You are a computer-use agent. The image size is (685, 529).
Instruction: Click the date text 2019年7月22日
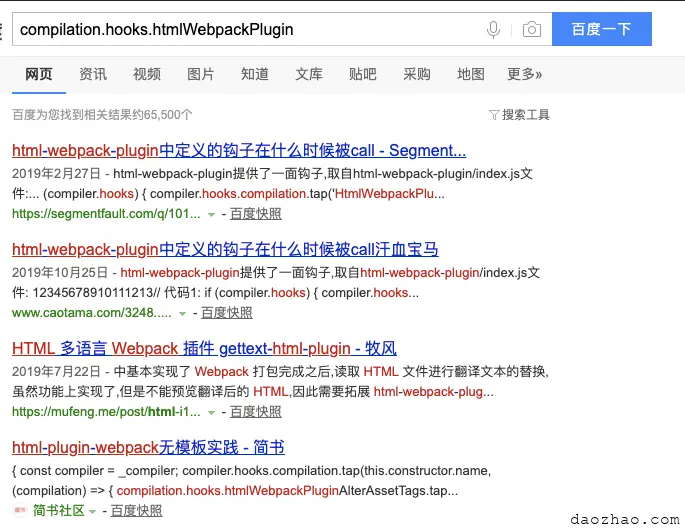click(x=56, y=371)
